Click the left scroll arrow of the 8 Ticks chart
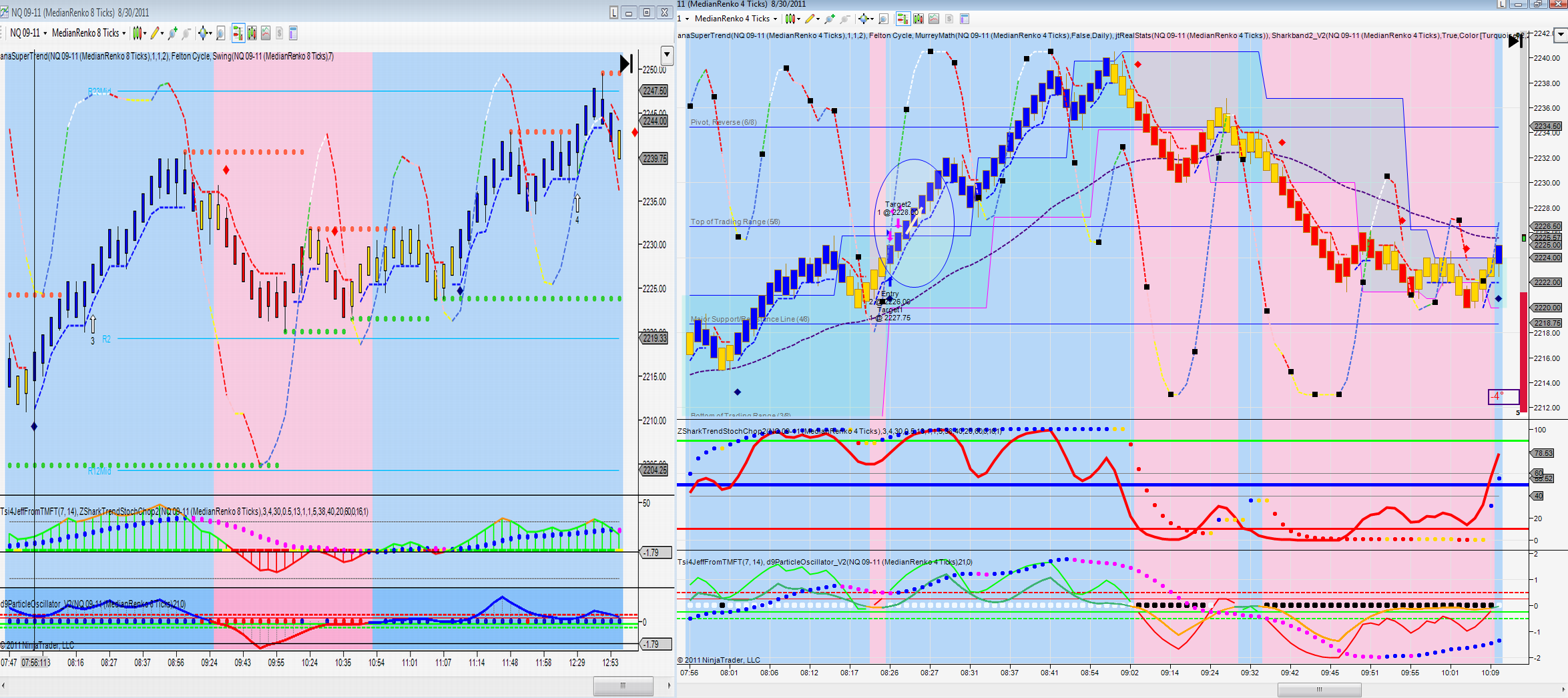Screen dimensions: 1568x698 click(x=3, y=685)
